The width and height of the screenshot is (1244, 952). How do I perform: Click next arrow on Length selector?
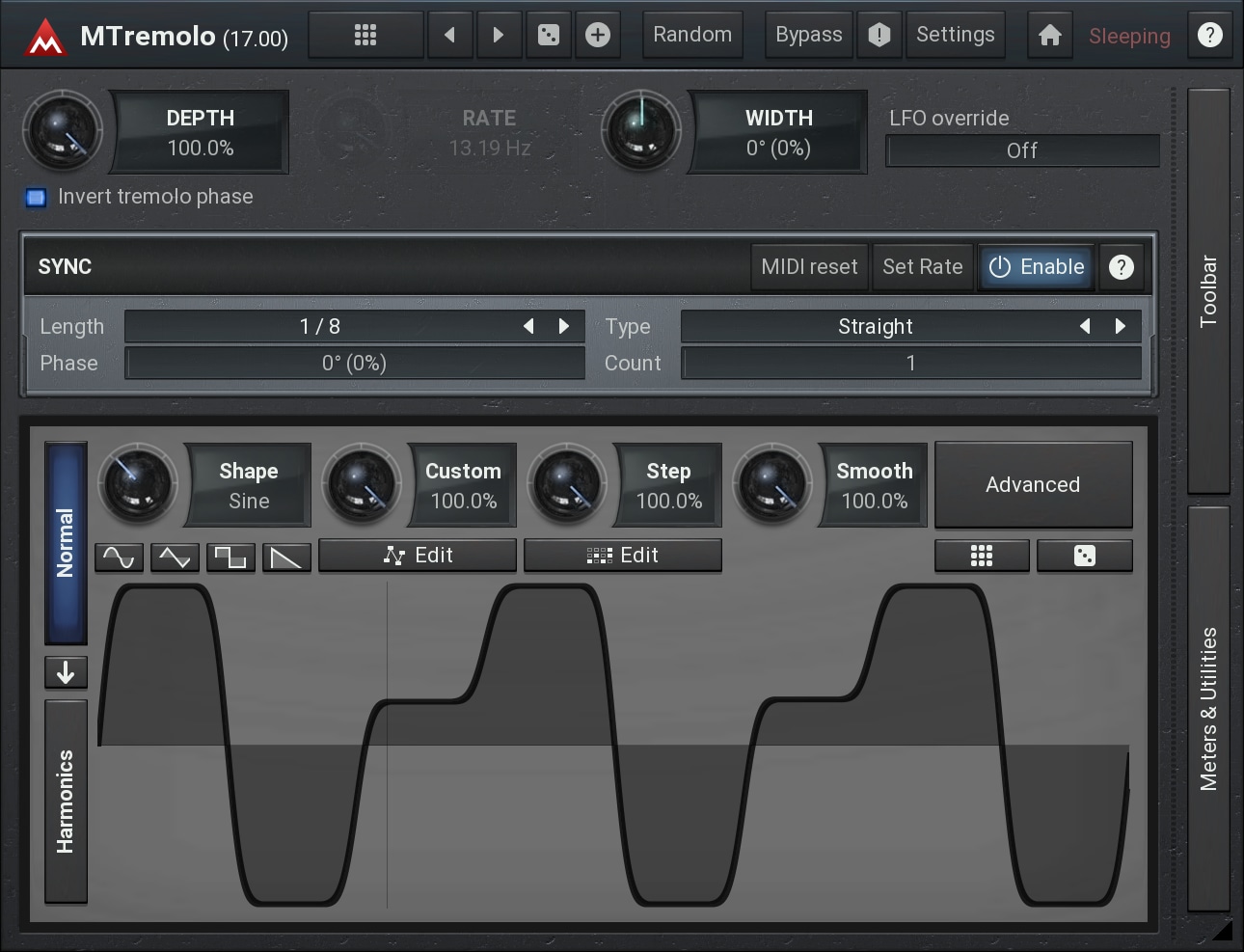pyautogui.click(x=564, y=327)
